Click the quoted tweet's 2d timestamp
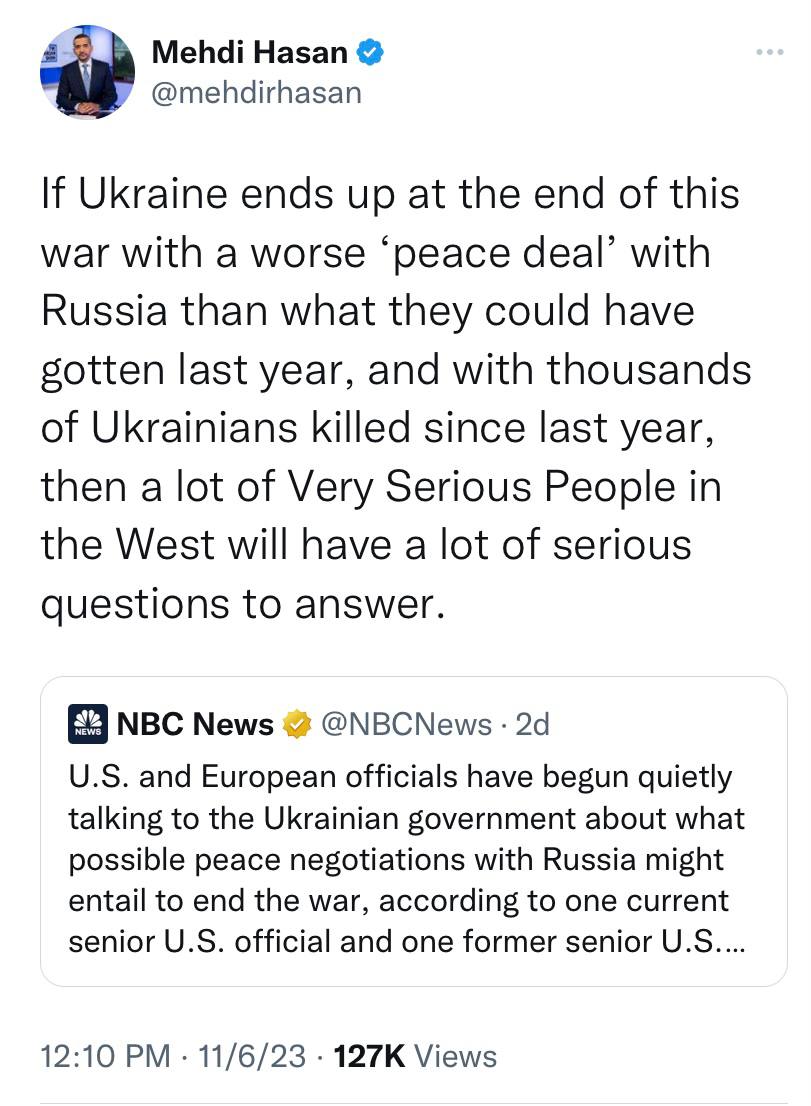Screen dimensions: 811x1106 (532, 724)
